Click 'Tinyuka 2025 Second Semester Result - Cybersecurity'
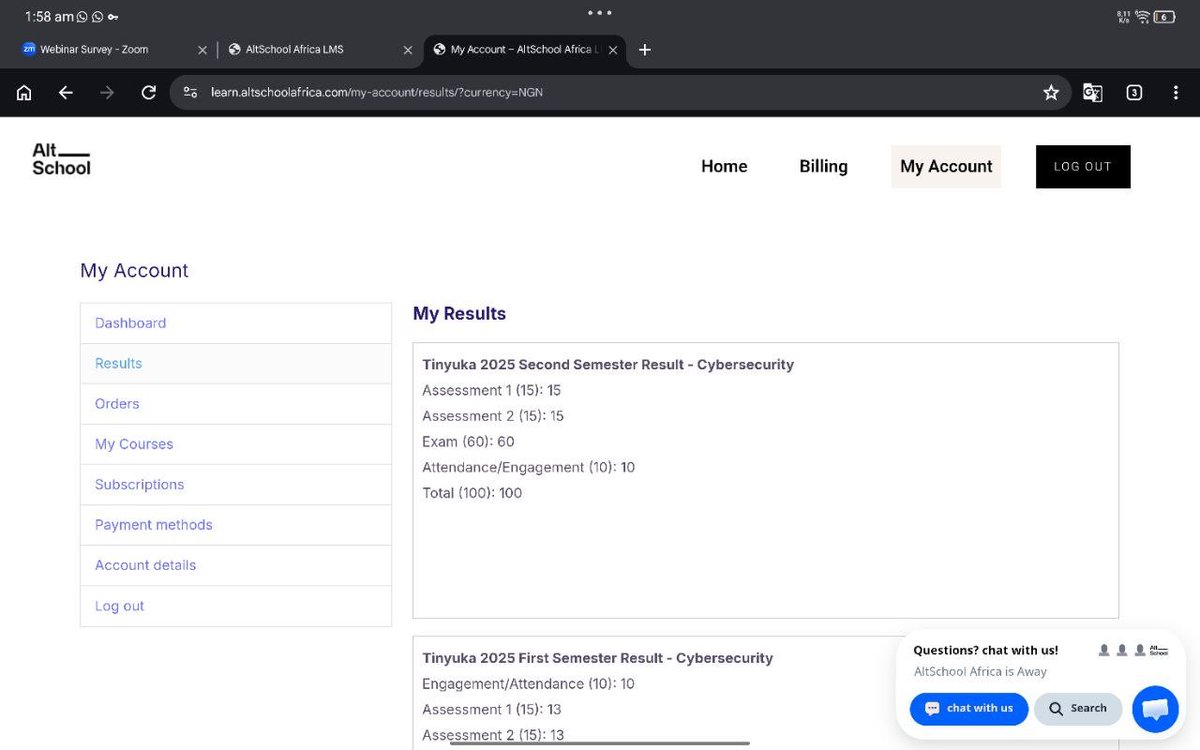 coord(608,365)
